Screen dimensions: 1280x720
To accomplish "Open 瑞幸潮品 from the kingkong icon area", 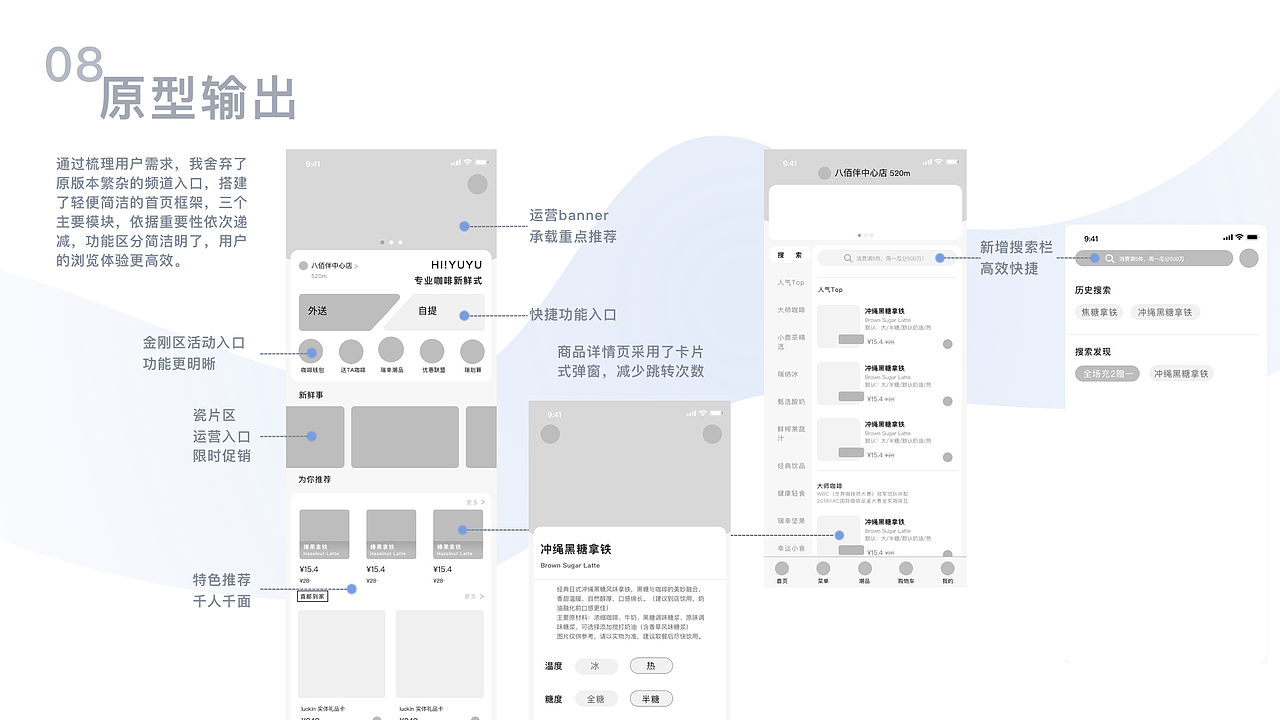I will [391, 349].
